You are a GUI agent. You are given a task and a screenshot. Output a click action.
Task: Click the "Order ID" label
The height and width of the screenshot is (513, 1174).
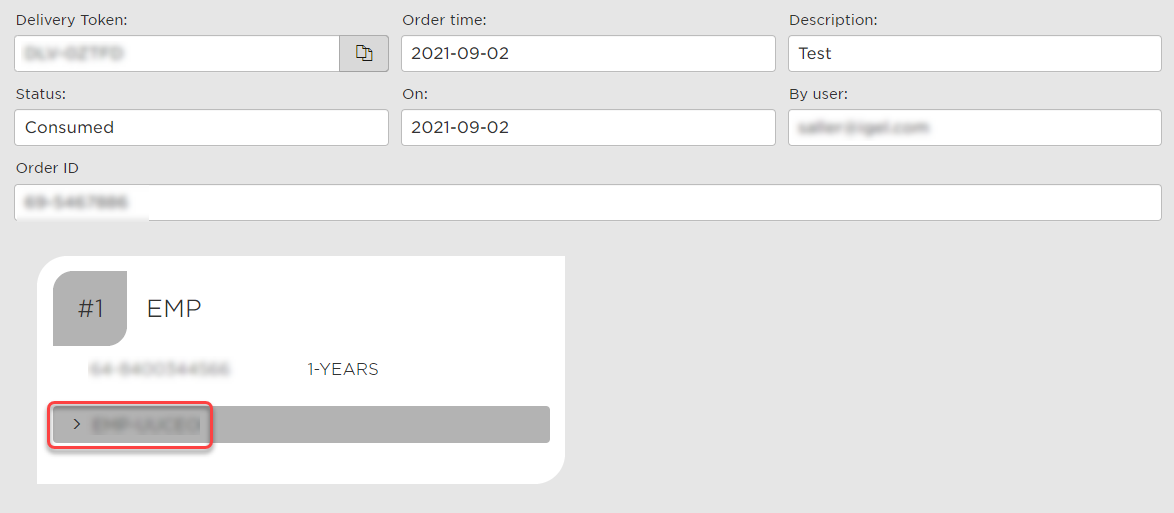(x=47, y=167)
